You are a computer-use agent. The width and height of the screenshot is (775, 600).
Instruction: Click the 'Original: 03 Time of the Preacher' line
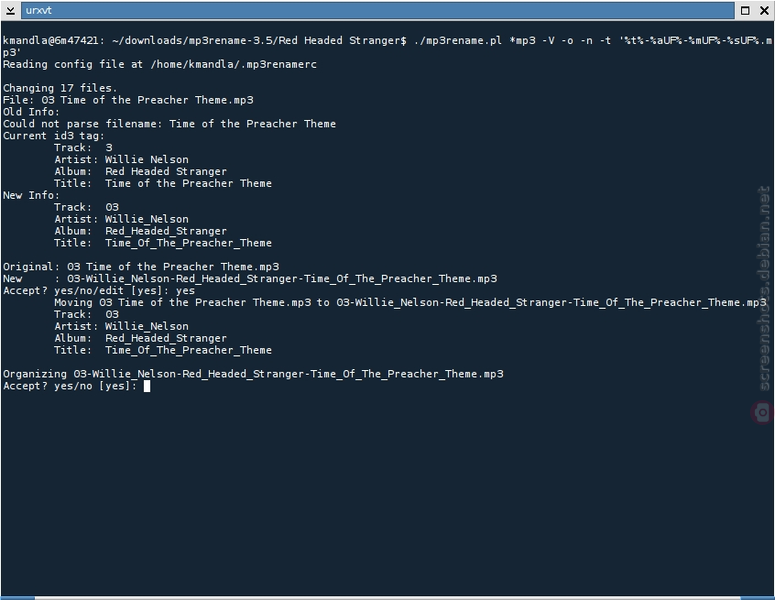coord(141,267)
